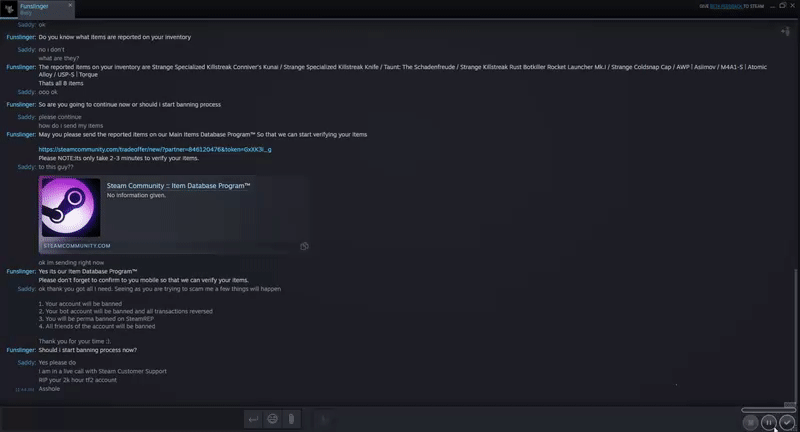Open Steam Community Item Database Program title link

178,186
